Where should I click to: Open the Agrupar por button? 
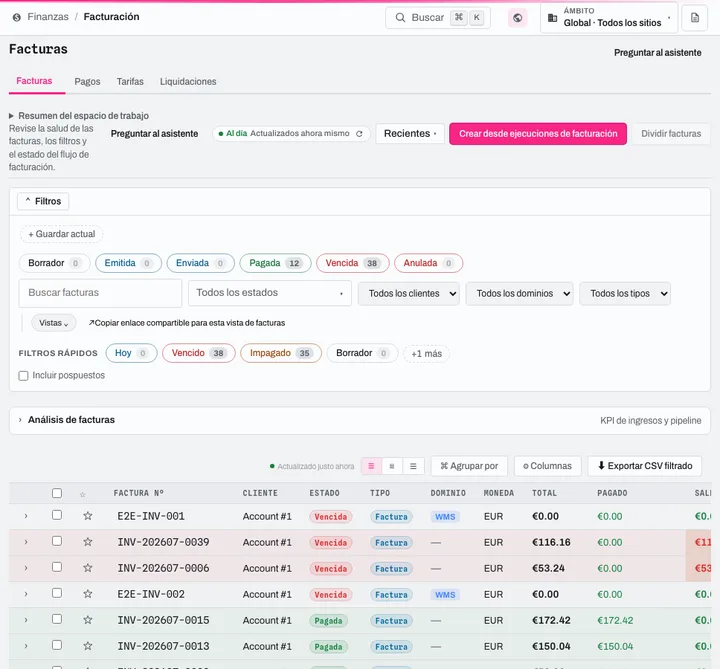tap(469, 466)
